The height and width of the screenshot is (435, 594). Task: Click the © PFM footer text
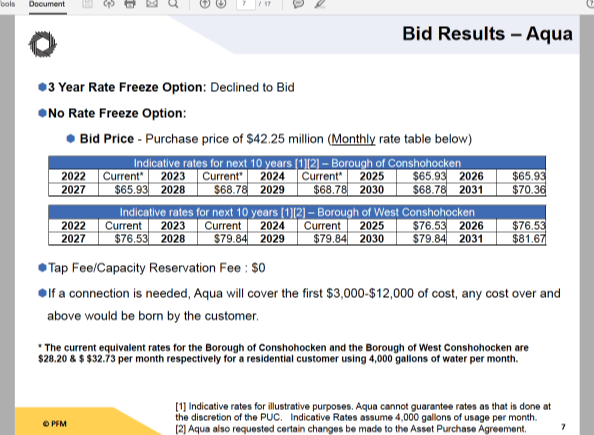tap(55, 424)
